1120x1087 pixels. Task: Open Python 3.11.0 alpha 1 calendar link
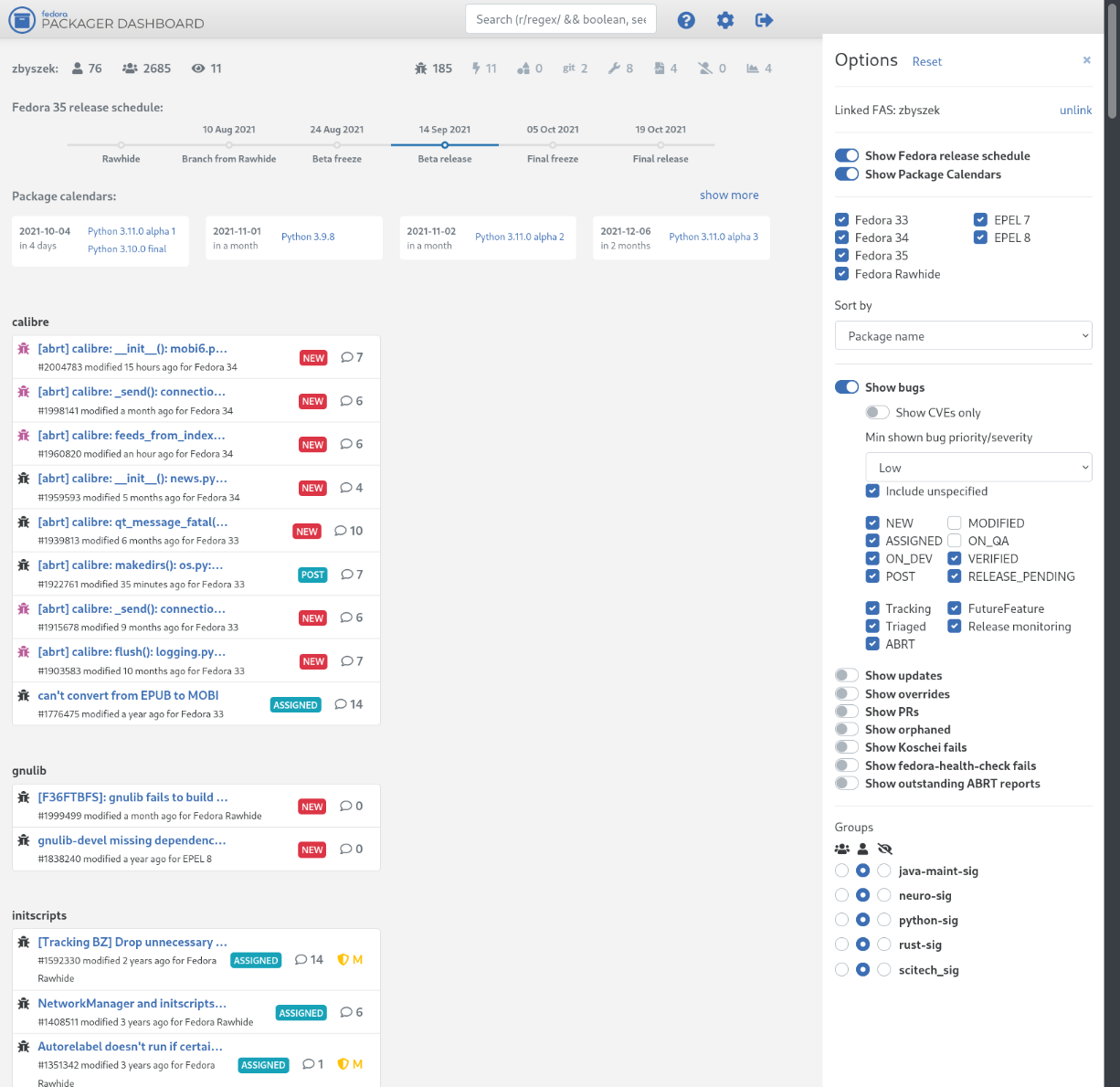[132, 231]
